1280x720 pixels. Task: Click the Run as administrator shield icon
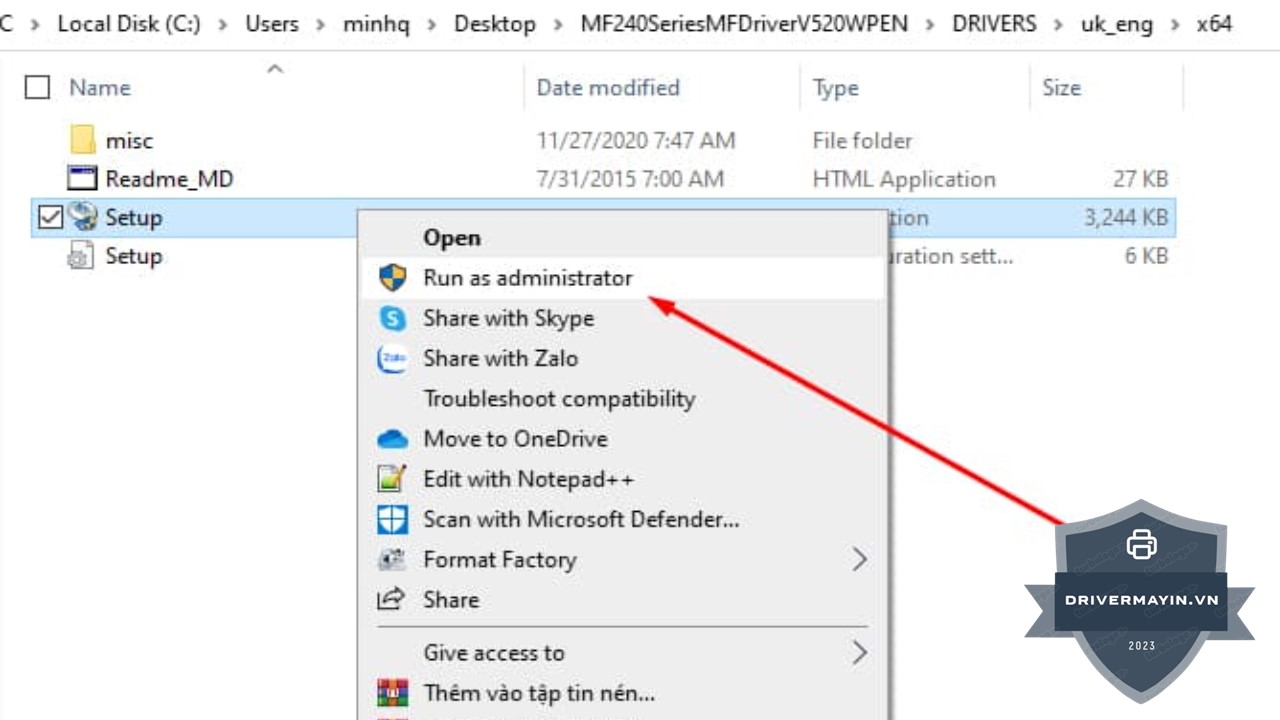[x=392, y=278]
